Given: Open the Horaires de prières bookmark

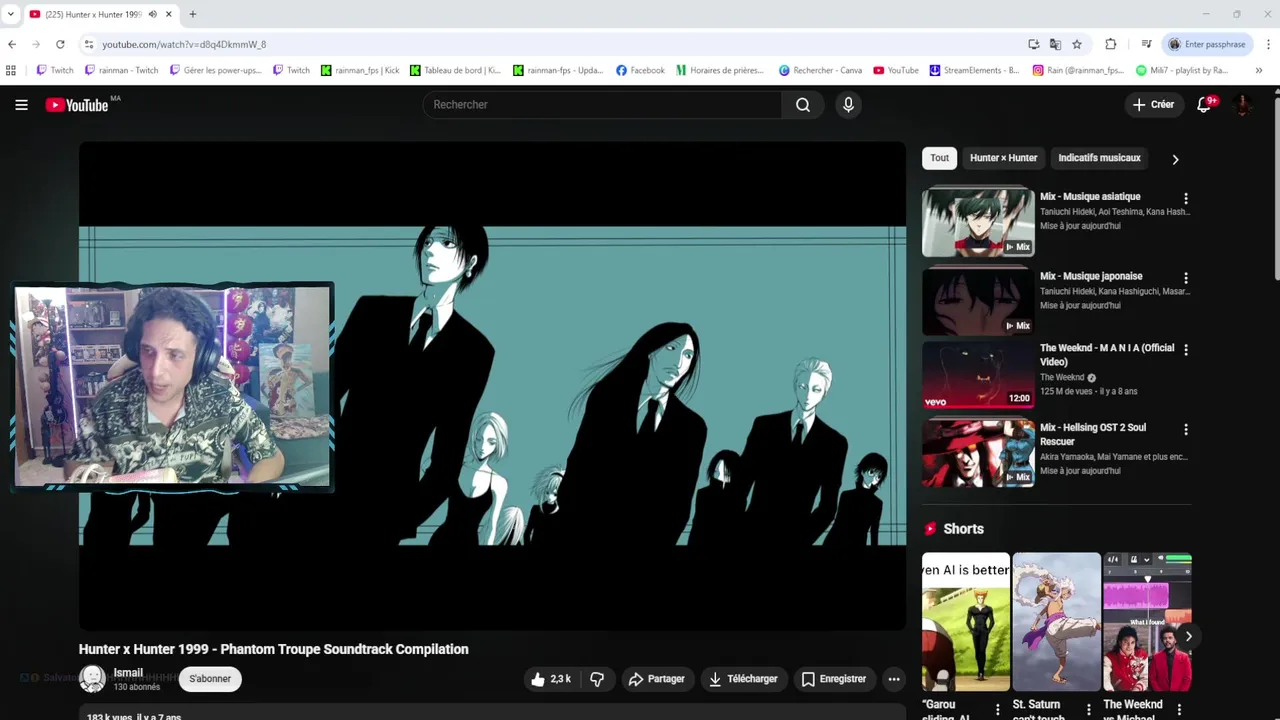Looking at the screenshot, I should click(x=720, y=70).
